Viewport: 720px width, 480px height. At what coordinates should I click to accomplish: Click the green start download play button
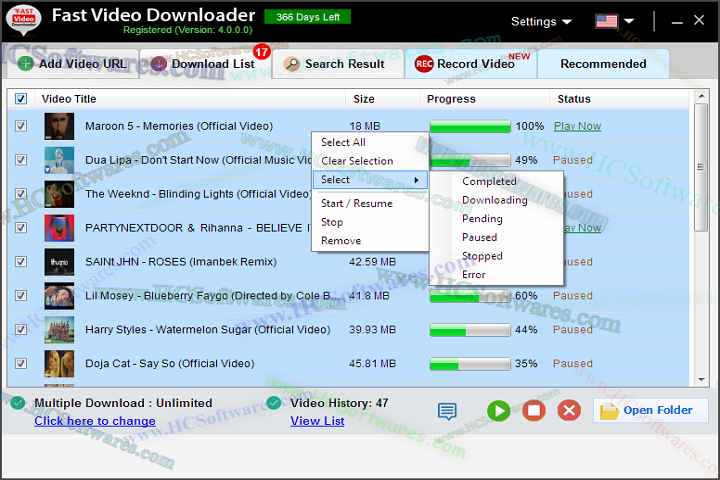(x=499, y=410)
